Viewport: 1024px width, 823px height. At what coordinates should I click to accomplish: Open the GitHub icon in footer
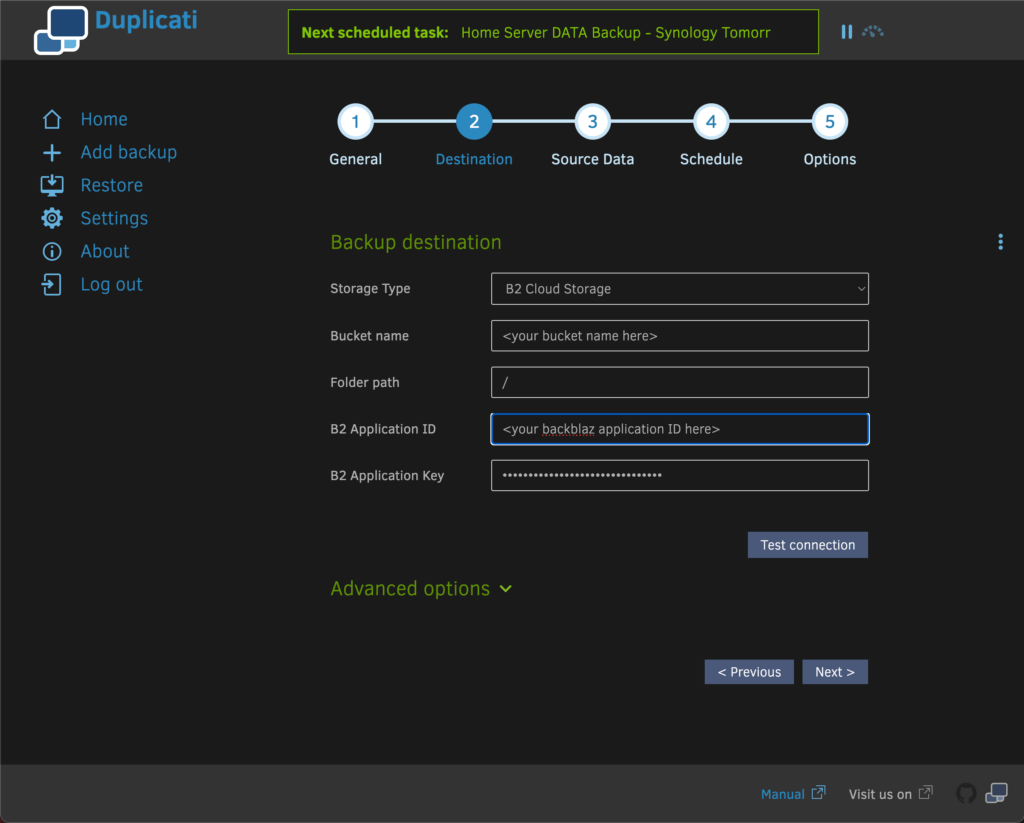[966, 793]
